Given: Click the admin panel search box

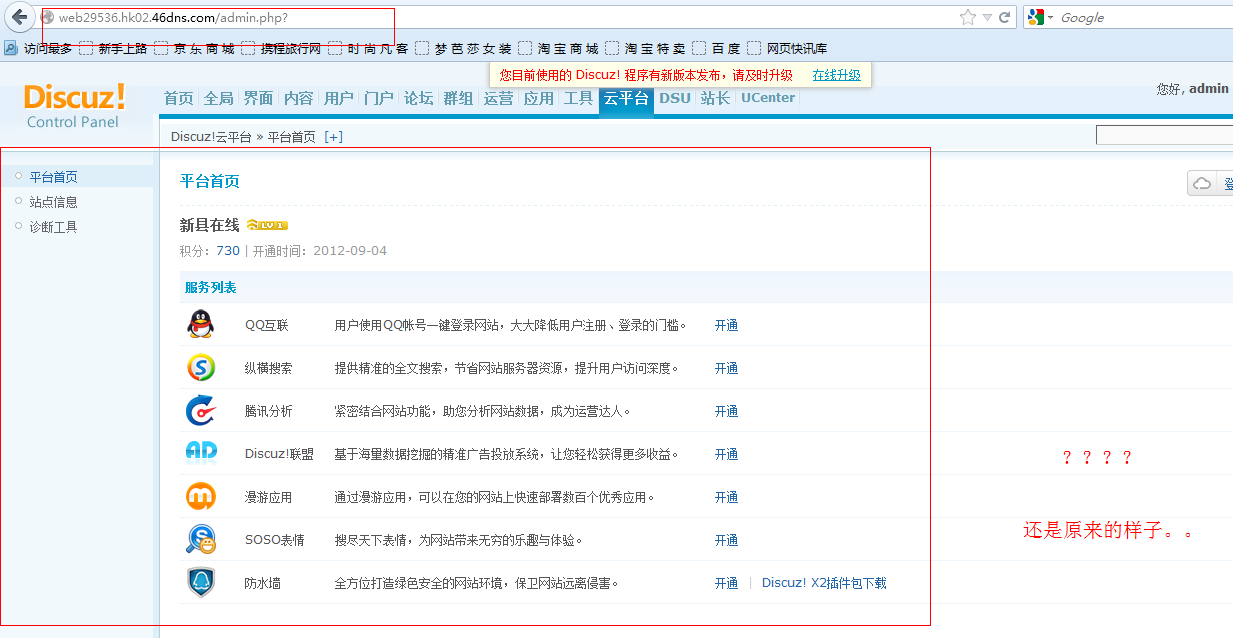Looking at the screenshot, I should 1164,135.
